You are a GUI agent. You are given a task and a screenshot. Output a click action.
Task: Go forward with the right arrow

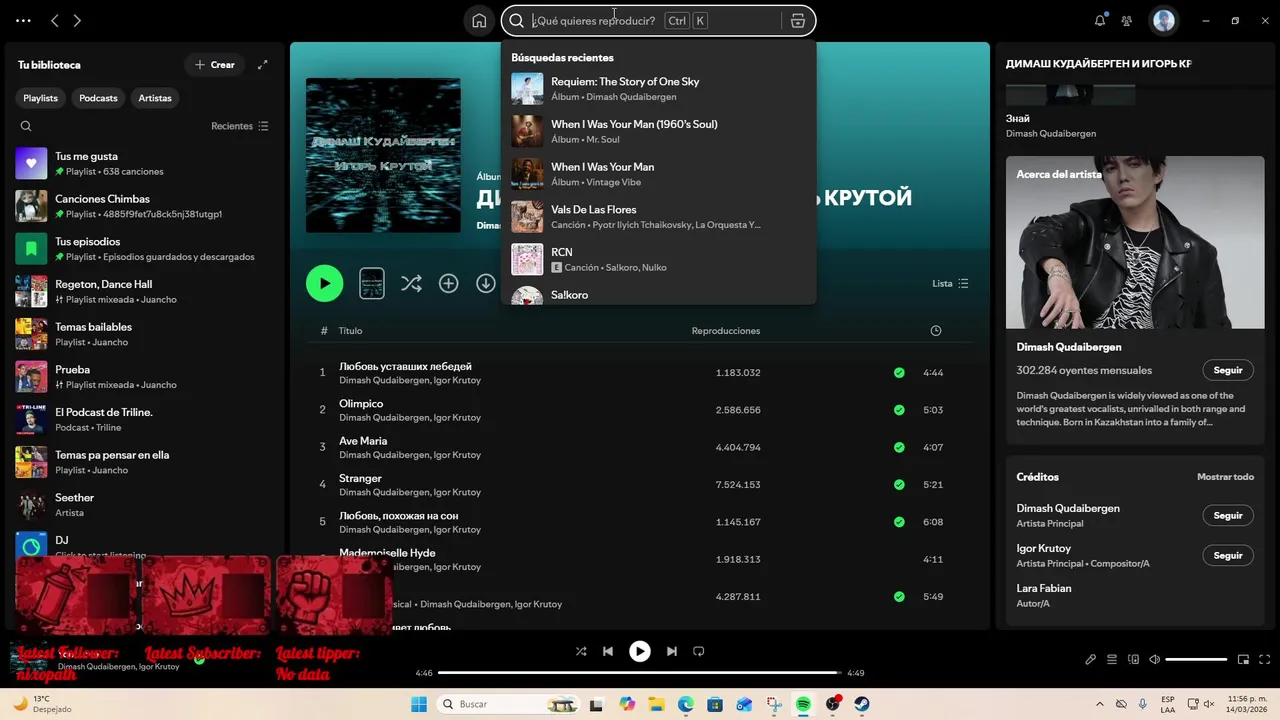77,20
